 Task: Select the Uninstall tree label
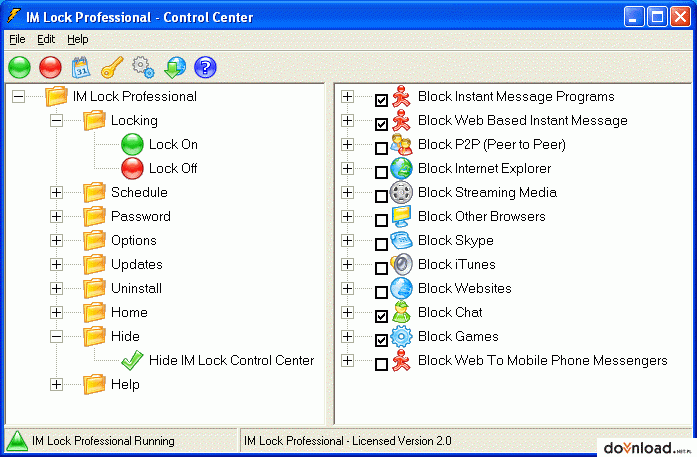coord(136,289)
